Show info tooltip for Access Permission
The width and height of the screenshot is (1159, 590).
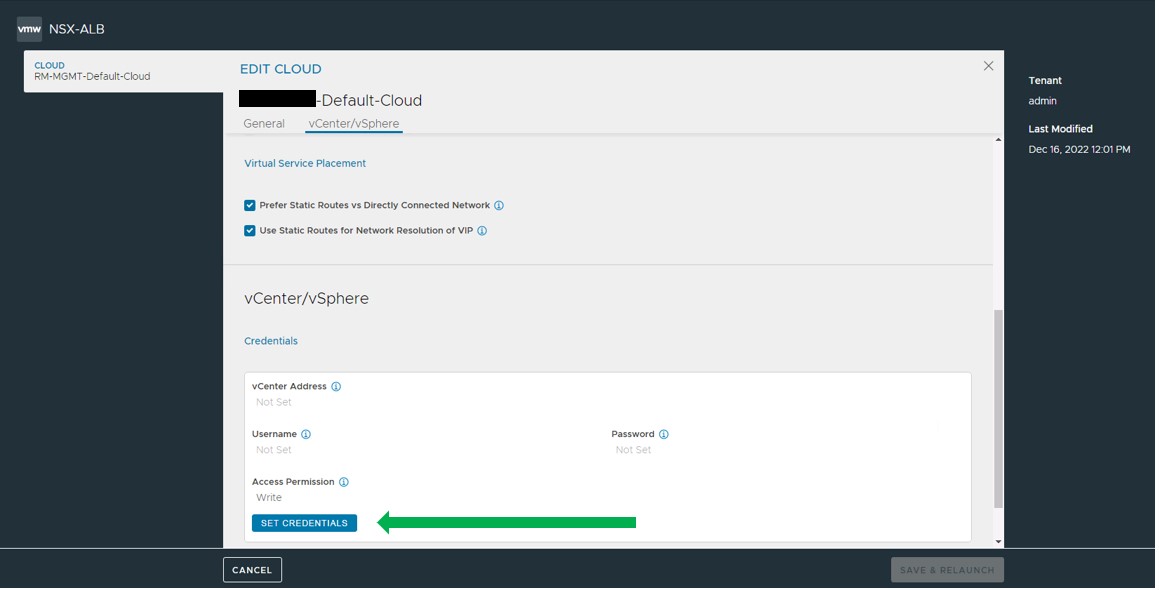point(344,482)
